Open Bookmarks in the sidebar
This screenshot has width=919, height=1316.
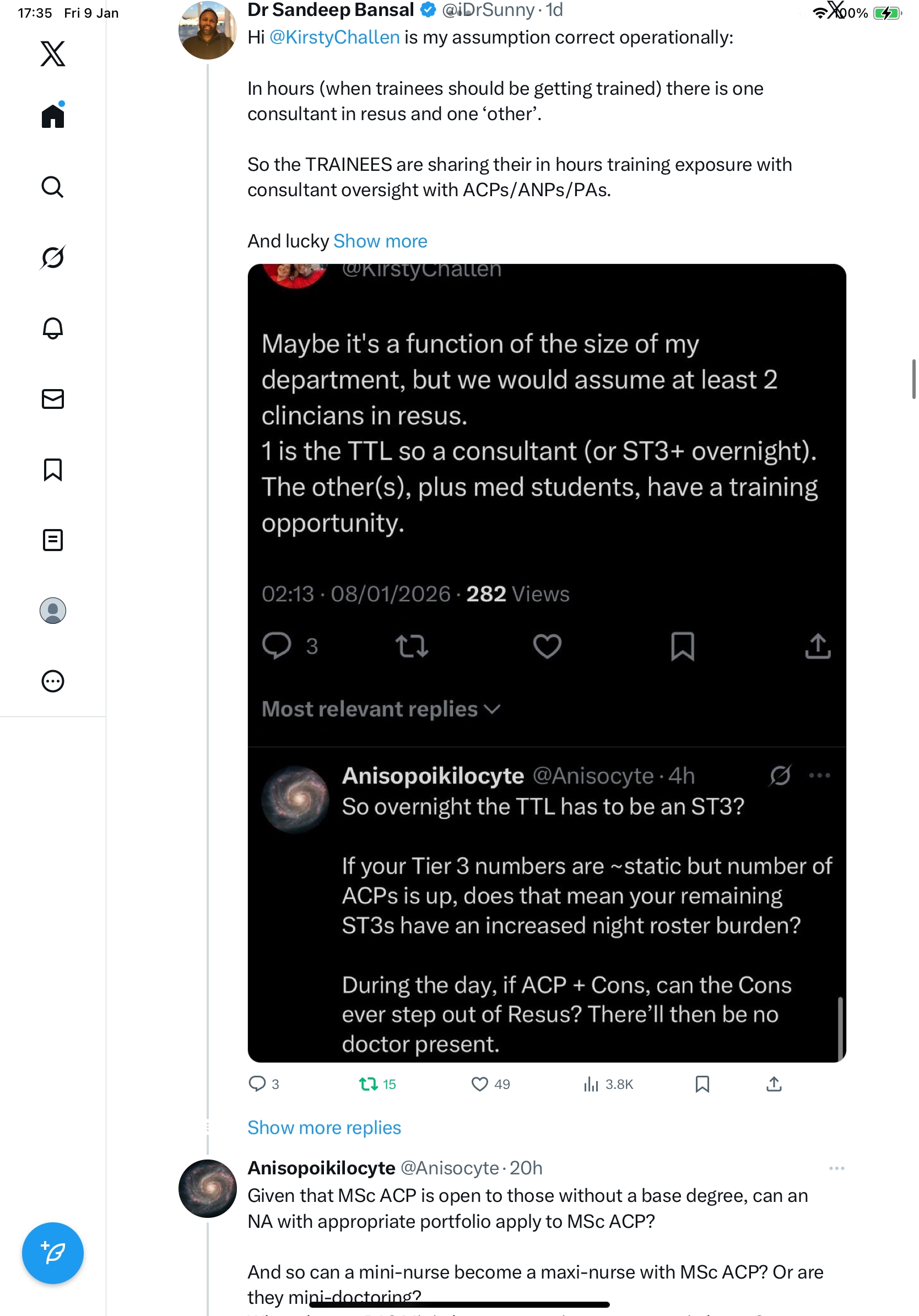point(53,470)
